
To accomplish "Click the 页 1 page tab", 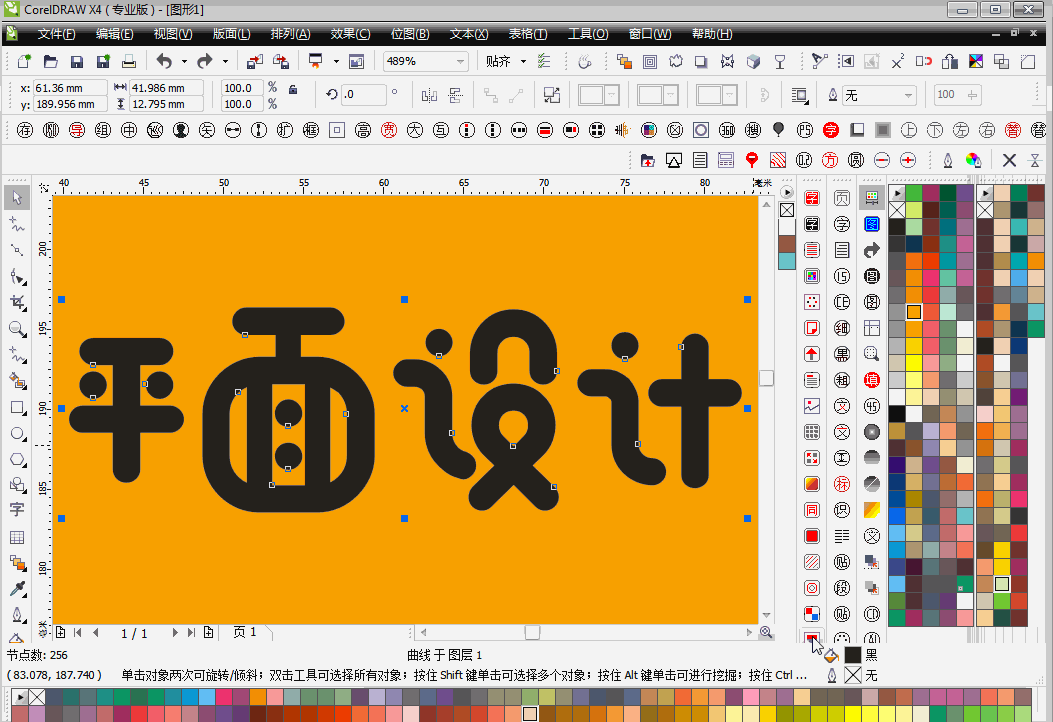I will pyautogui.click(x=245, y=632).
